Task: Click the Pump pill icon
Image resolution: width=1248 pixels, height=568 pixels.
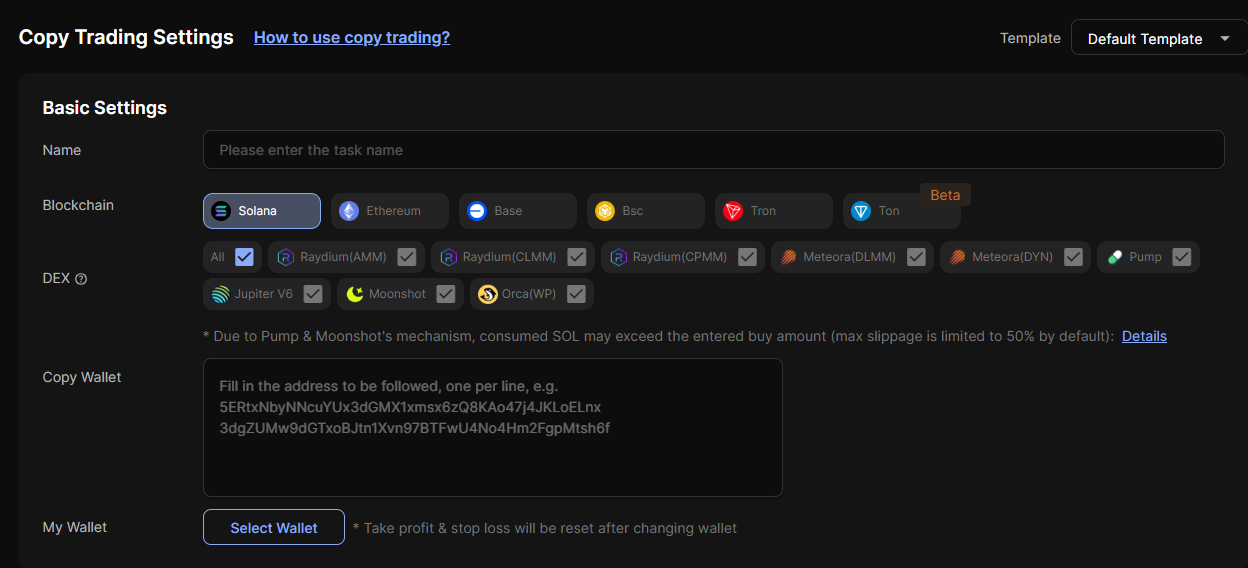Action: click(x=1114, y=257)
